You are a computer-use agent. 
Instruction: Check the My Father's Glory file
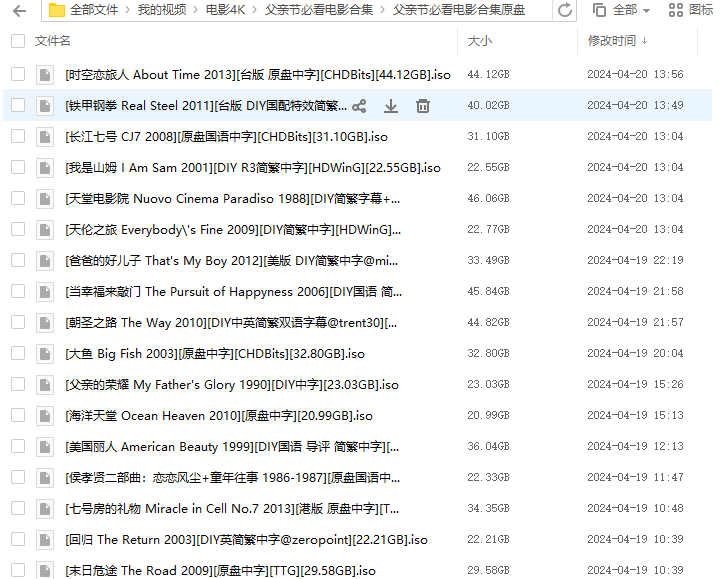(18, 384)
